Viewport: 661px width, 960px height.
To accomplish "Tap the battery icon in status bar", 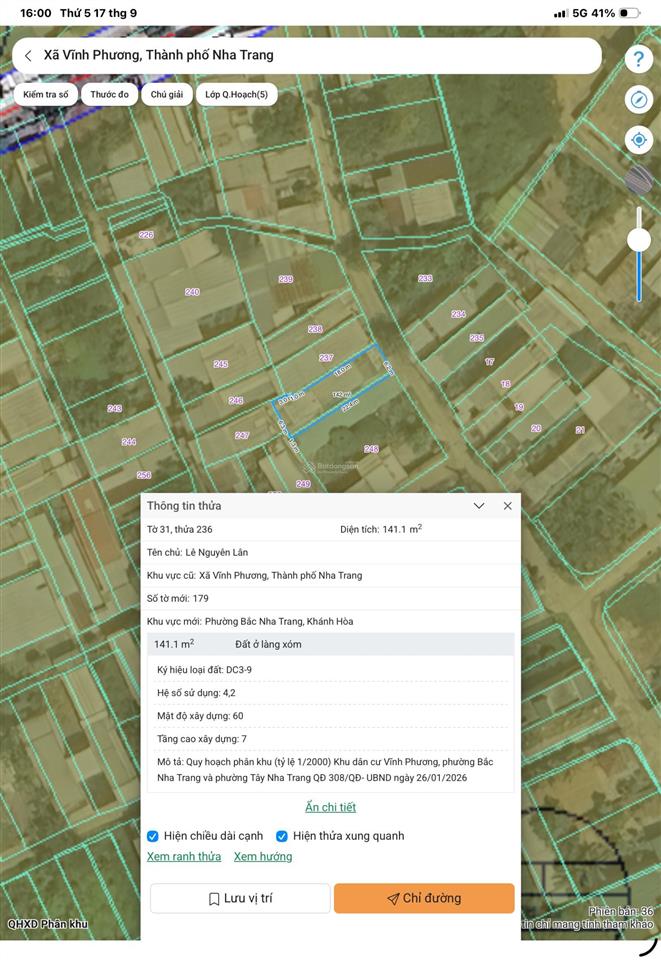I will (630, 13).
